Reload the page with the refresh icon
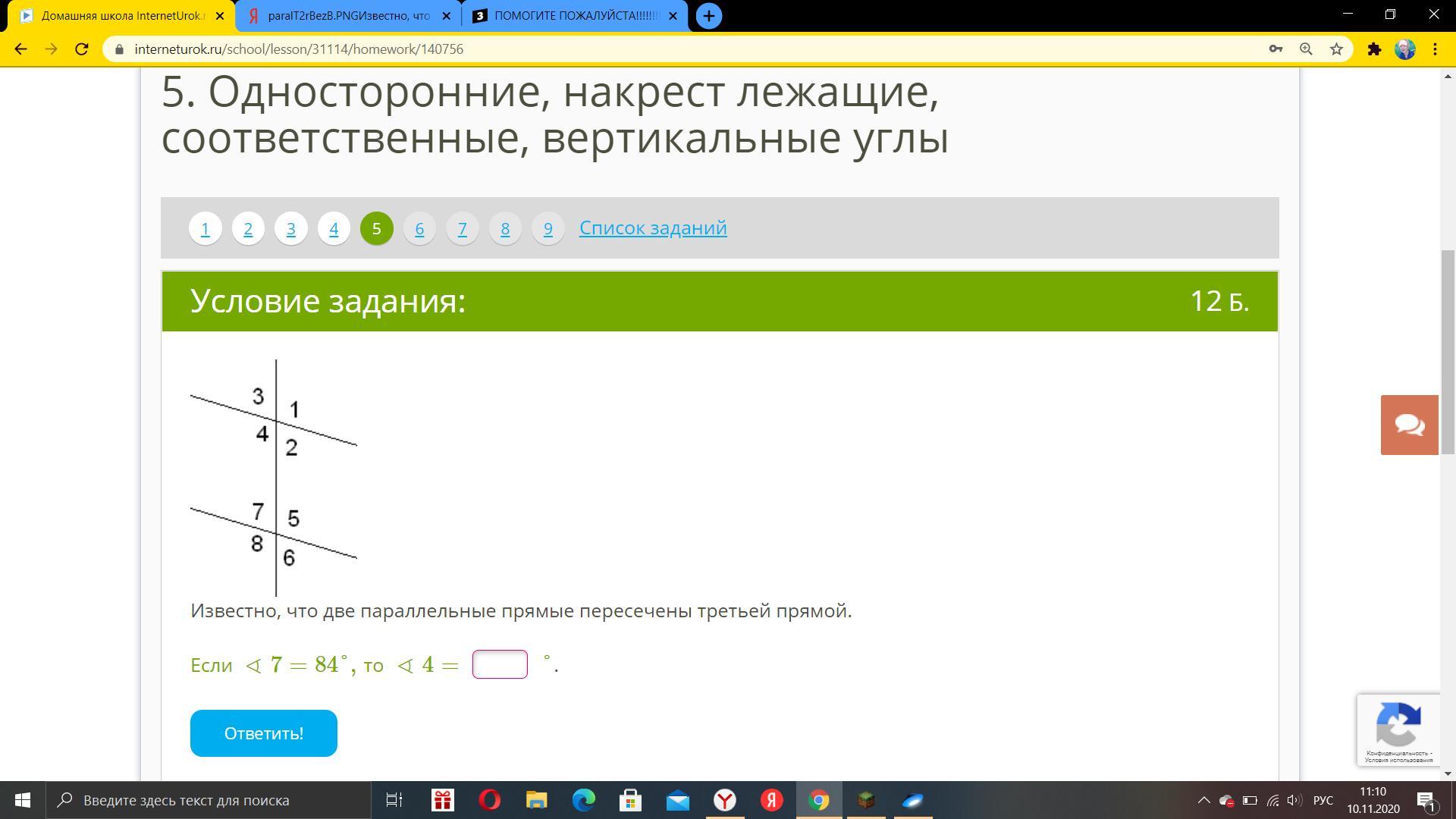Screen dimensions: 1456x819 (82, 49)
